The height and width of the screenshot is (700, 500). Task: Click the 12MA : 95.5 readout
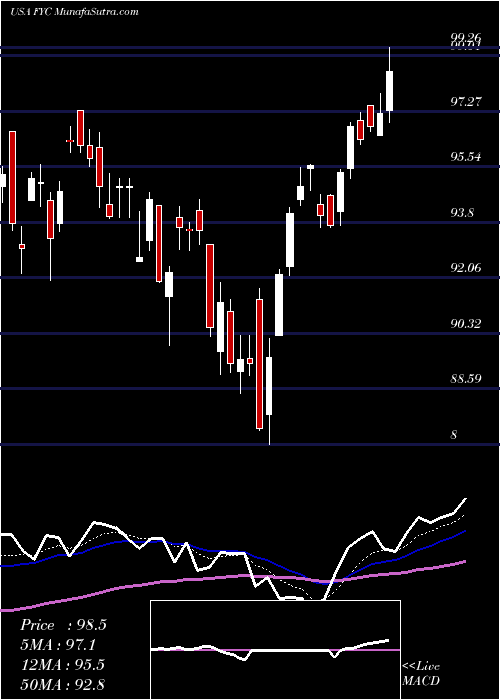tap(62, 664)
